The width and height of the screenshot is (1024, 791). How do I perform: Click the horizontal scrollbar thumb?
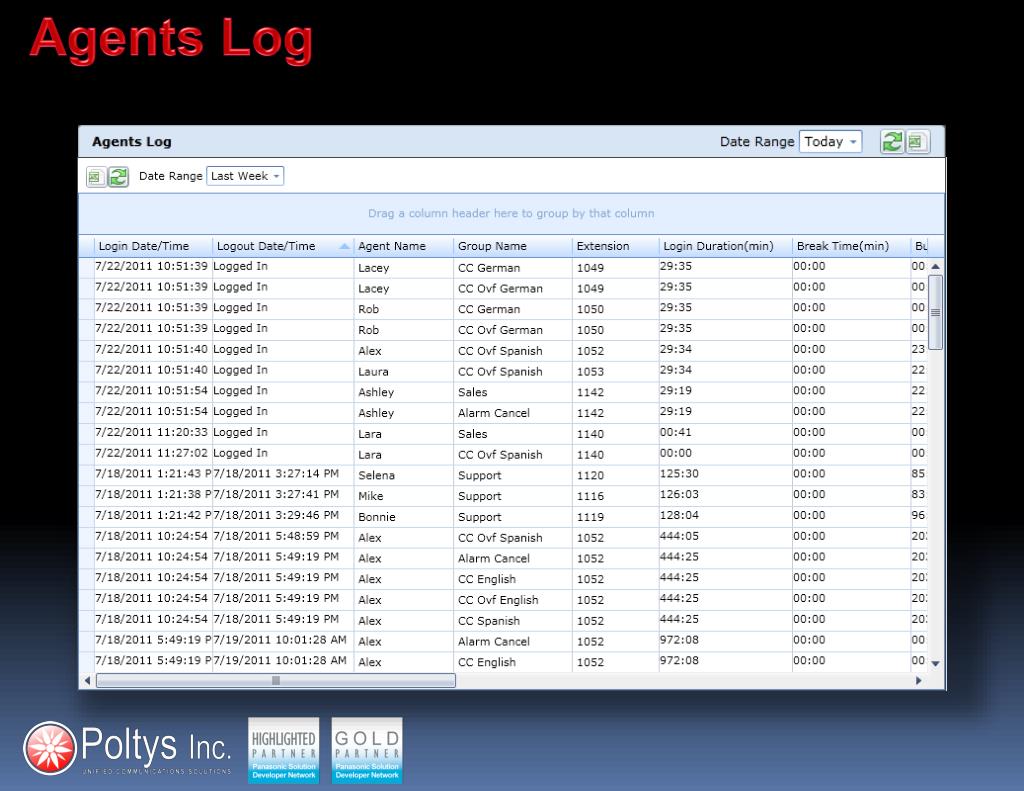[x=276, y=681]
